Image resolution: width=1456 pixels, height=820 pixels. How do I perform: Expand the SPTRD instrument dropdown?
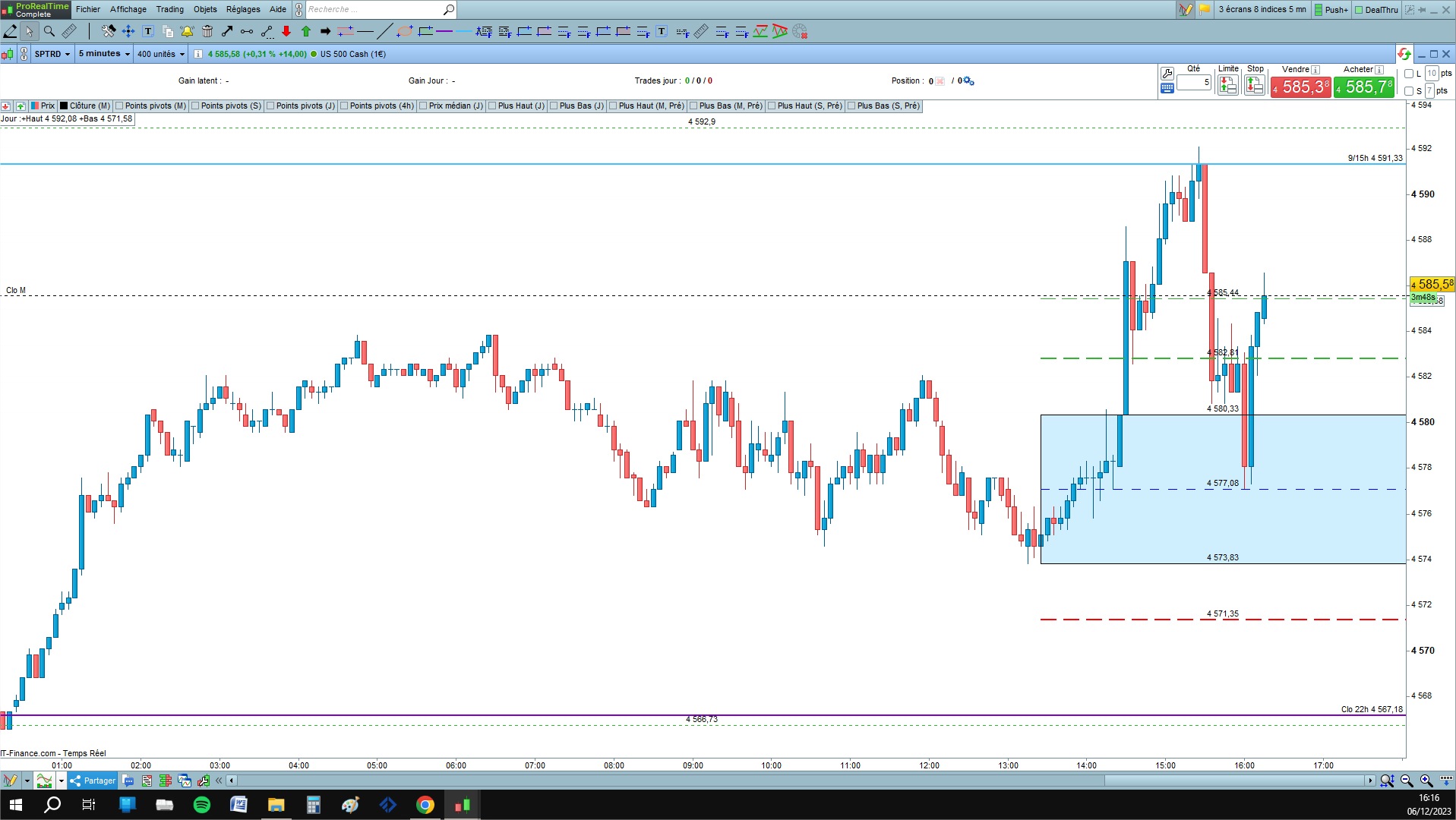52,54
